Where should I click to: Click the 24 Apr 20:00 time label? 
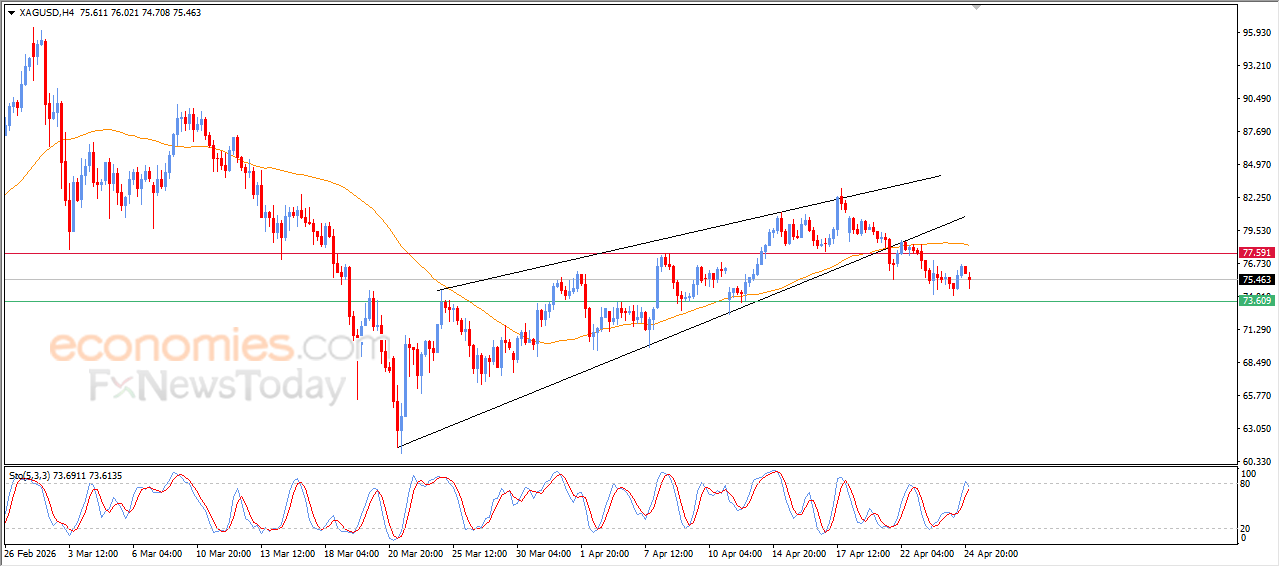click(990, 553)
